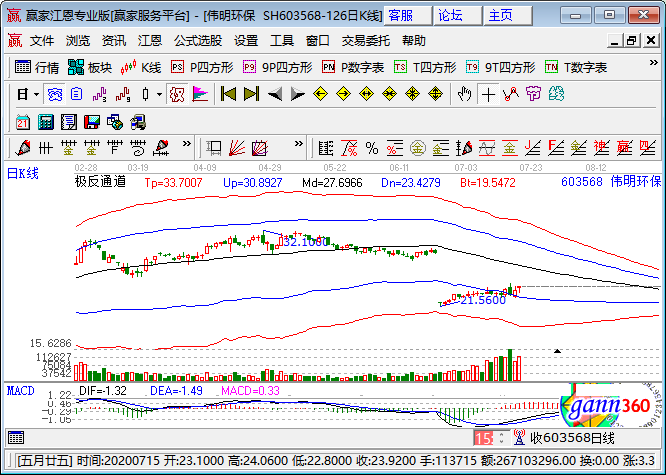This screenshot has width=666, height=475.
Task: Click the yellow diamond horizontal-compress icon
Action: [389, 94]
